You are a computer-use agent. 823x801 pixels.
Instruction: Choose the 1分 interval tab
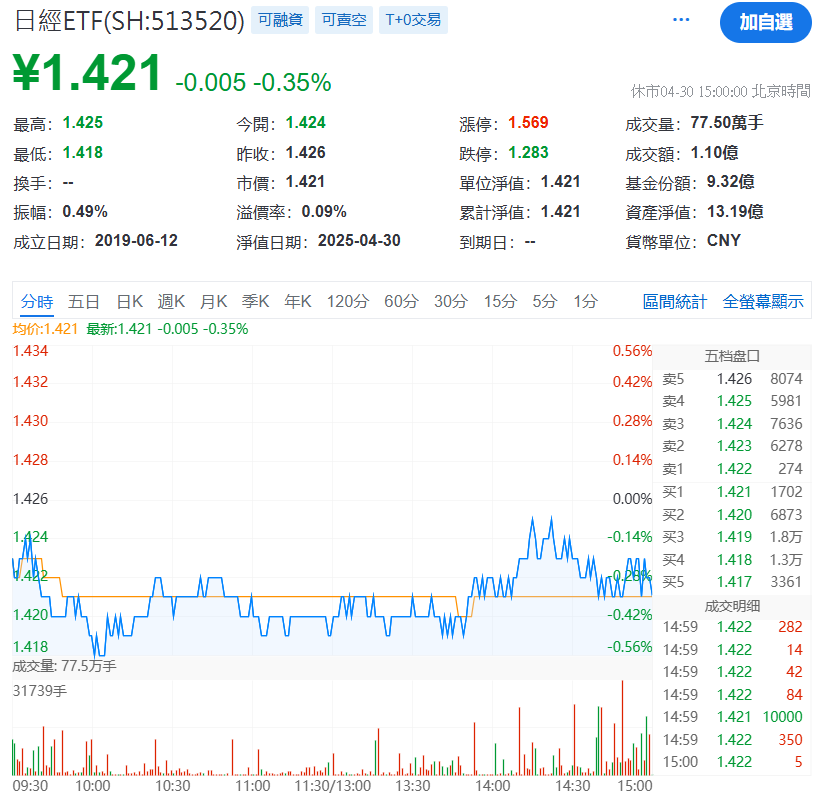click(585, 302)
